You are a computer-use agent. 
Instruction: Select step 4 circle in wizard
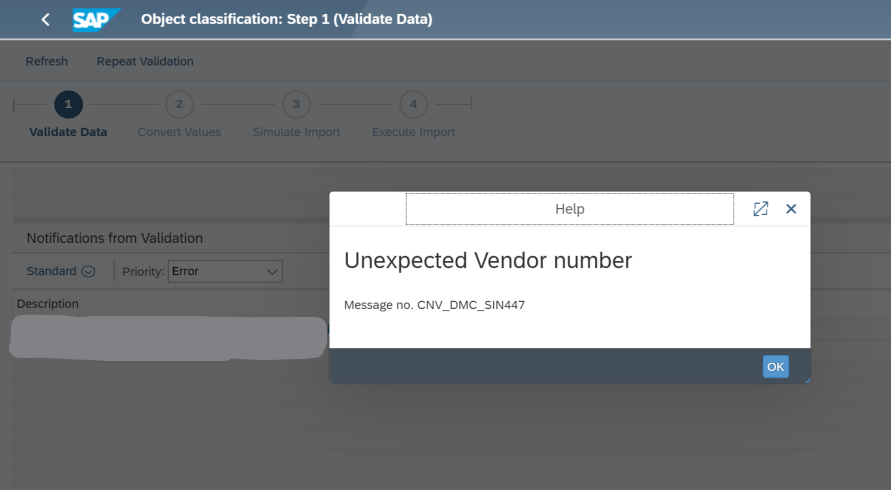414,105
